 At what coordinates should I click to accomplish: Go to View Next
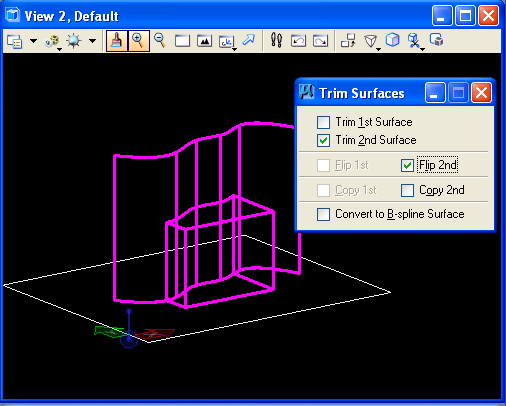click(320, 41)
